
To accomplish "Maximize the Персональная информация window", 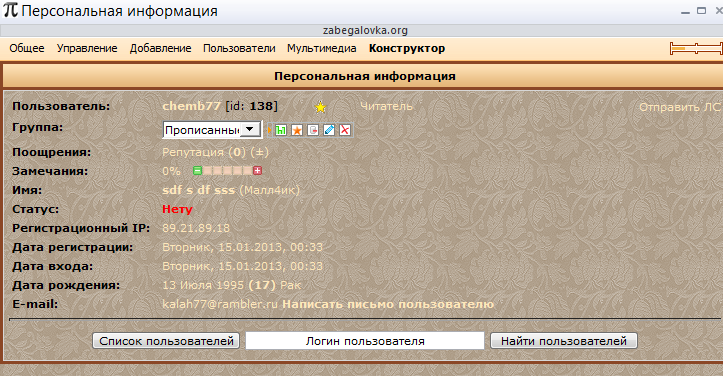I will point(701,11).
